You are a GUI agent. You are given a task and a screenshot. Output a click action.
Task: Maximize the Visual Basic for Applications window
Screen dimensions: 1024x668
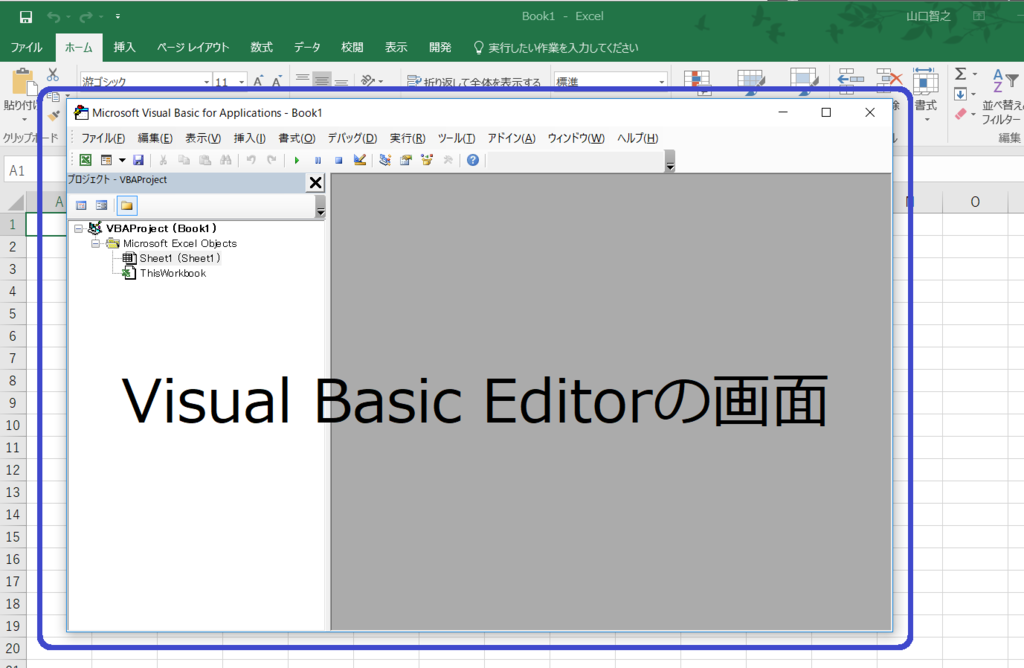coord(826,112)
